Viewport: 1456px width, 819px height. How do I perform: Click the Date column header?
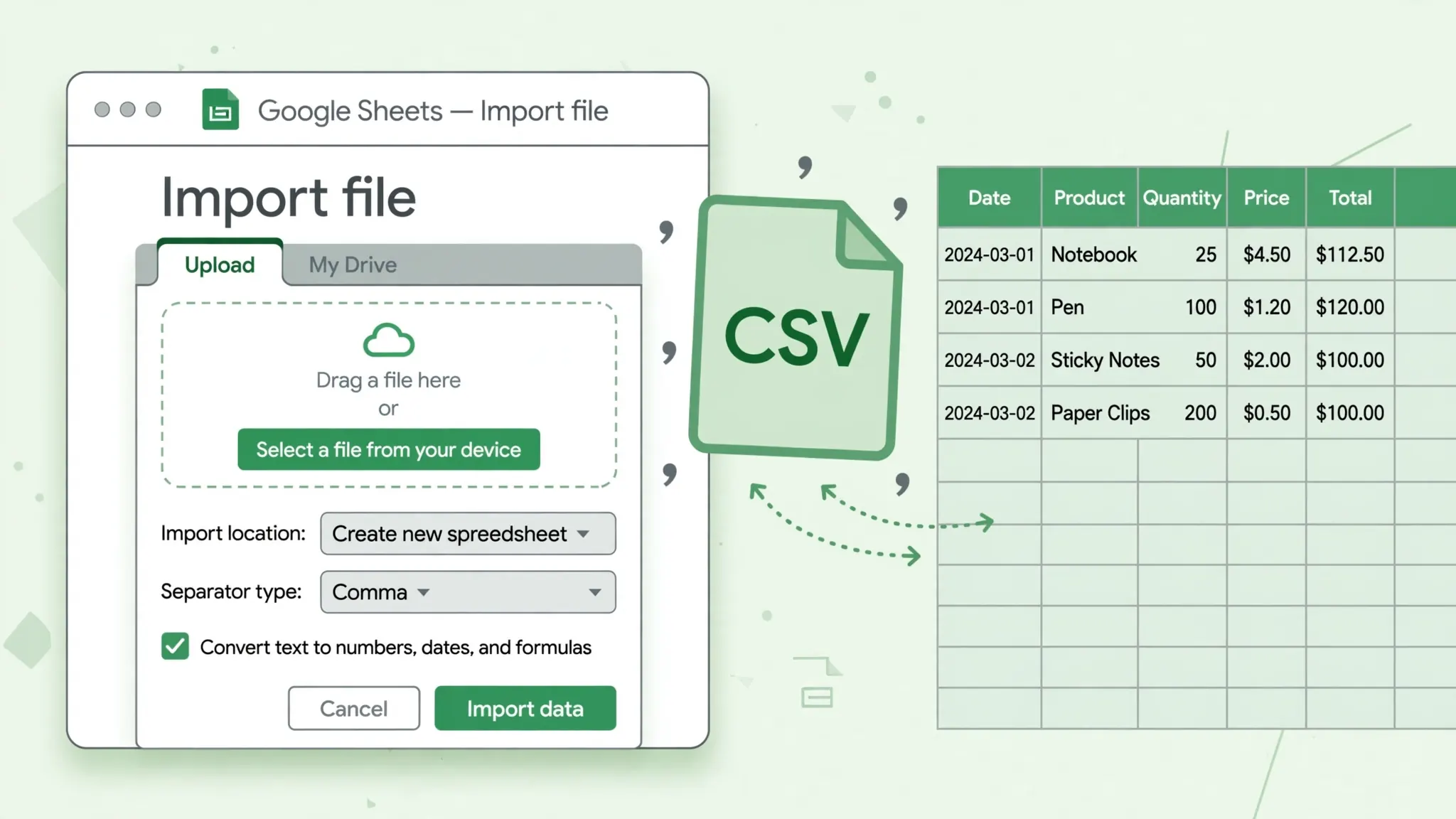coord(990,198)
